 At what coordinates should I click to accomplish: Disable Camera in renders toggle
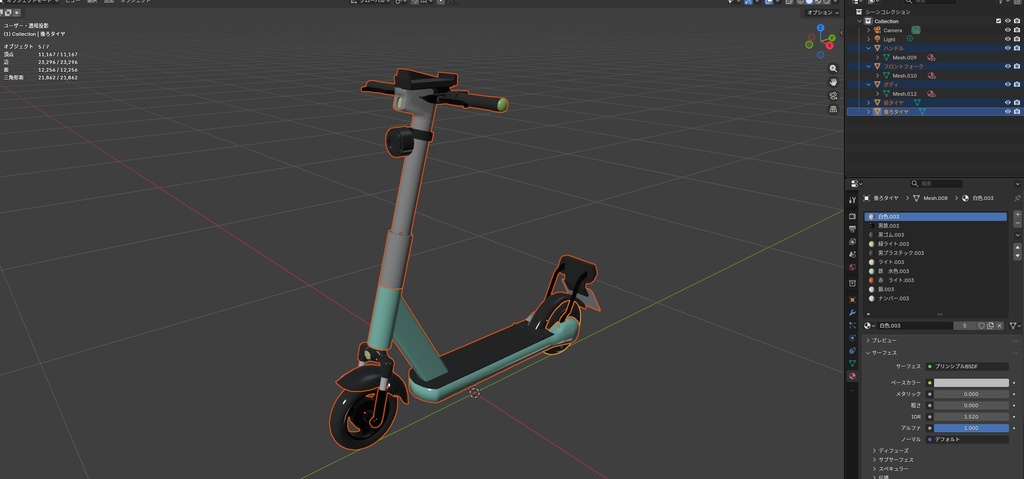point(1017,30)
